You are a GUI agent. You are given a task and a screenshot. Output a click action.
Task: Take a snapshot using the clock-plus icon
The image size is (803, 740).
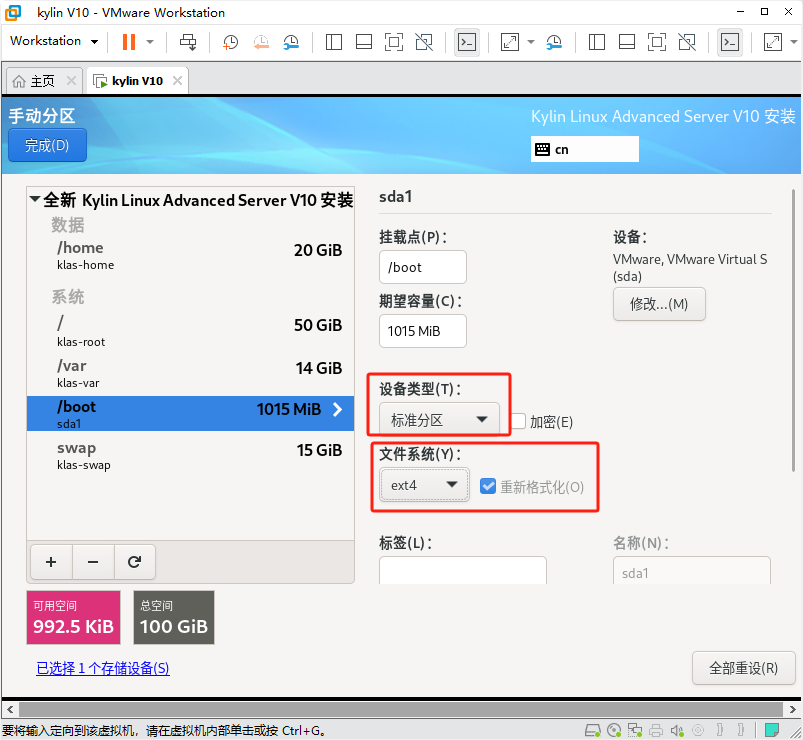(230, 42)
